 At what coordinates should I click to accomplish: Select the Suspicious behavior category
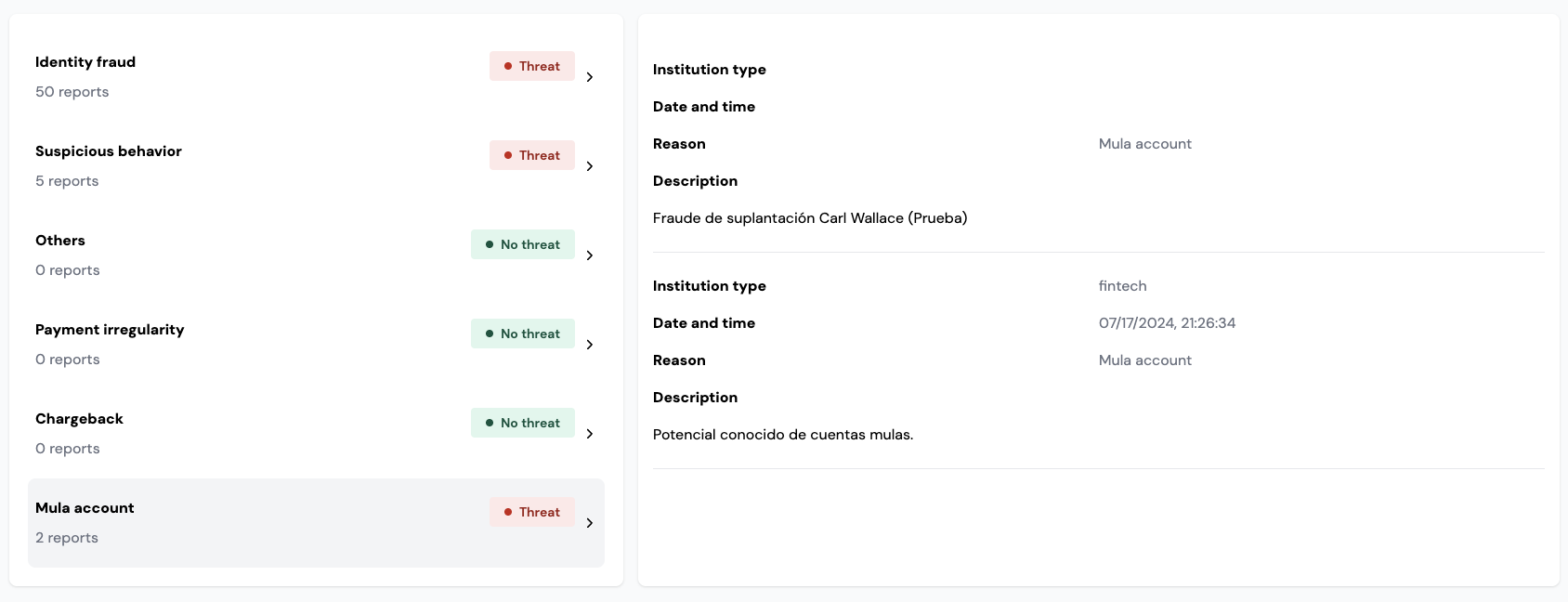coord(109,151)
